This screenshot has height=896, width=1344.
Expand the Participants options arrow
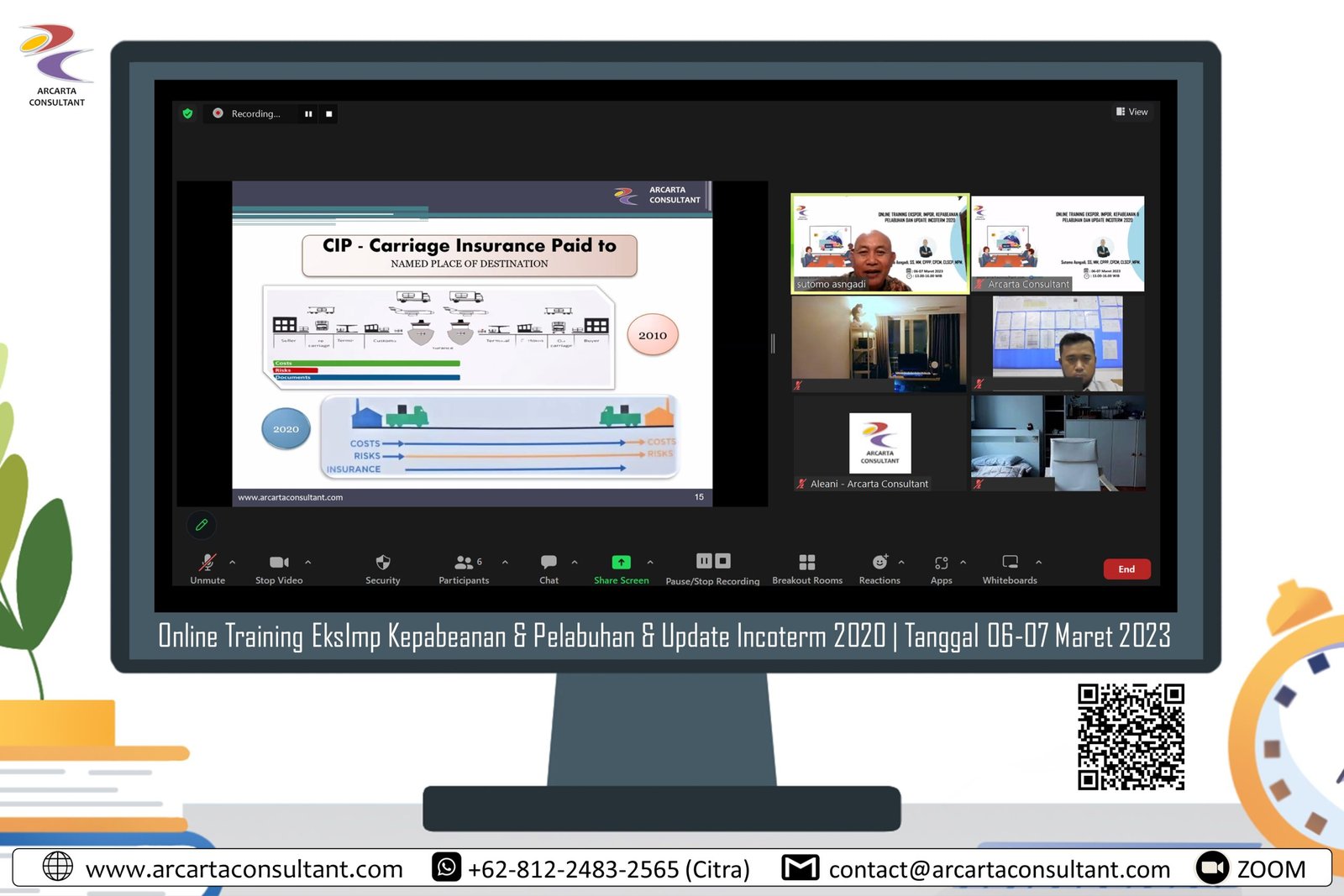coord(505,562)
